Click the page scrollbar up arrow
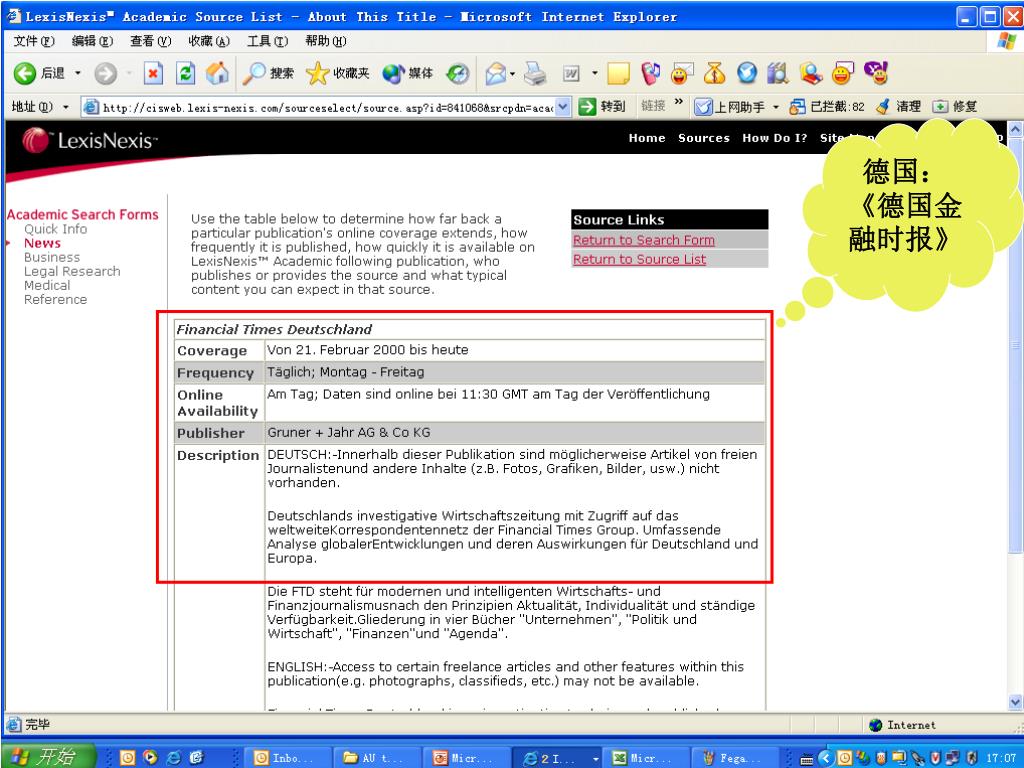Screen dimensions: 1024x768 (x=1016, y=129)
